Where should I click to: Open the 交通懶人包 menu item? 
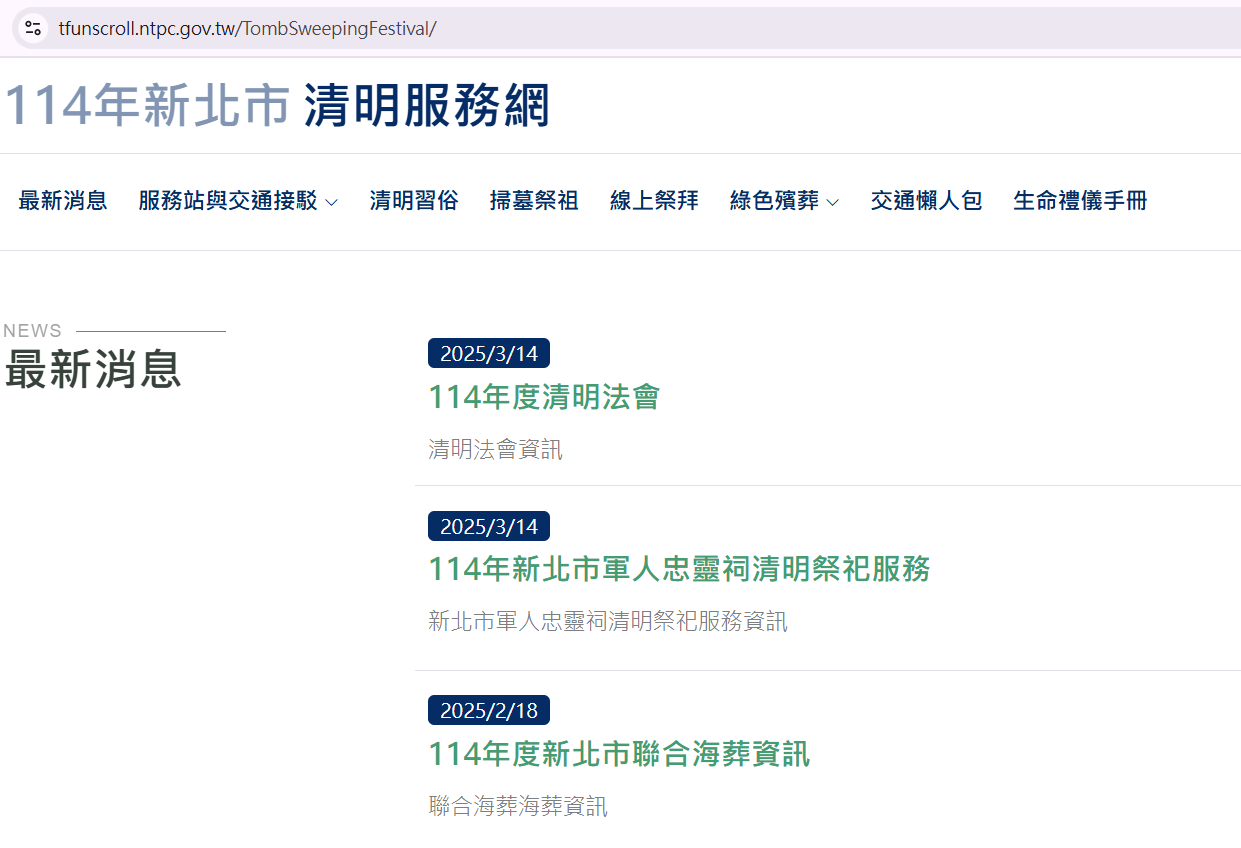(x=926, y=201)
